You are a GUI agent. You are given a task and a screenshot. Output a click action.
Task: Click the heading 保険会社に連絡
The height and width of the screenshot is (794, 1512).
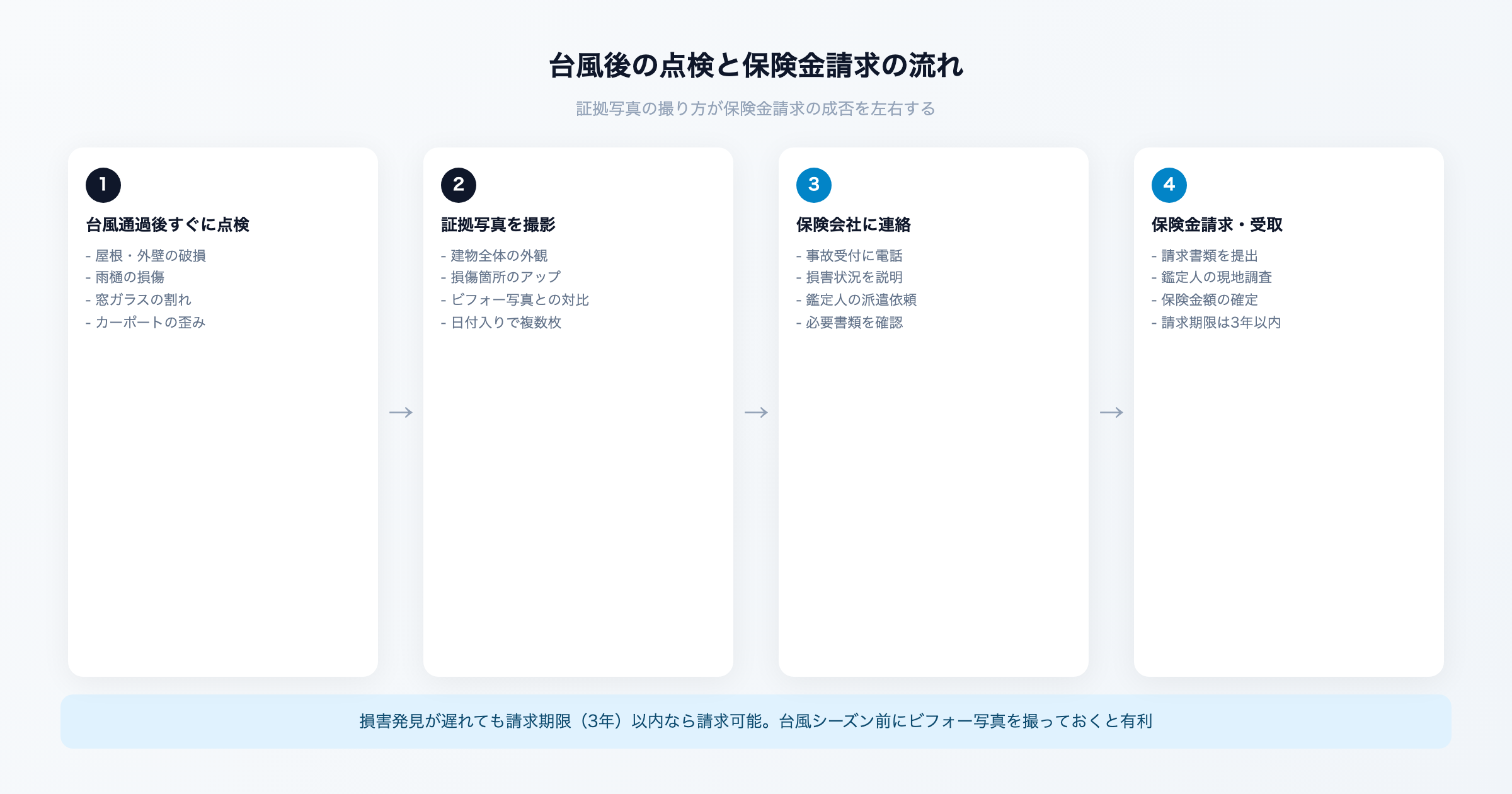coord(854,224)
